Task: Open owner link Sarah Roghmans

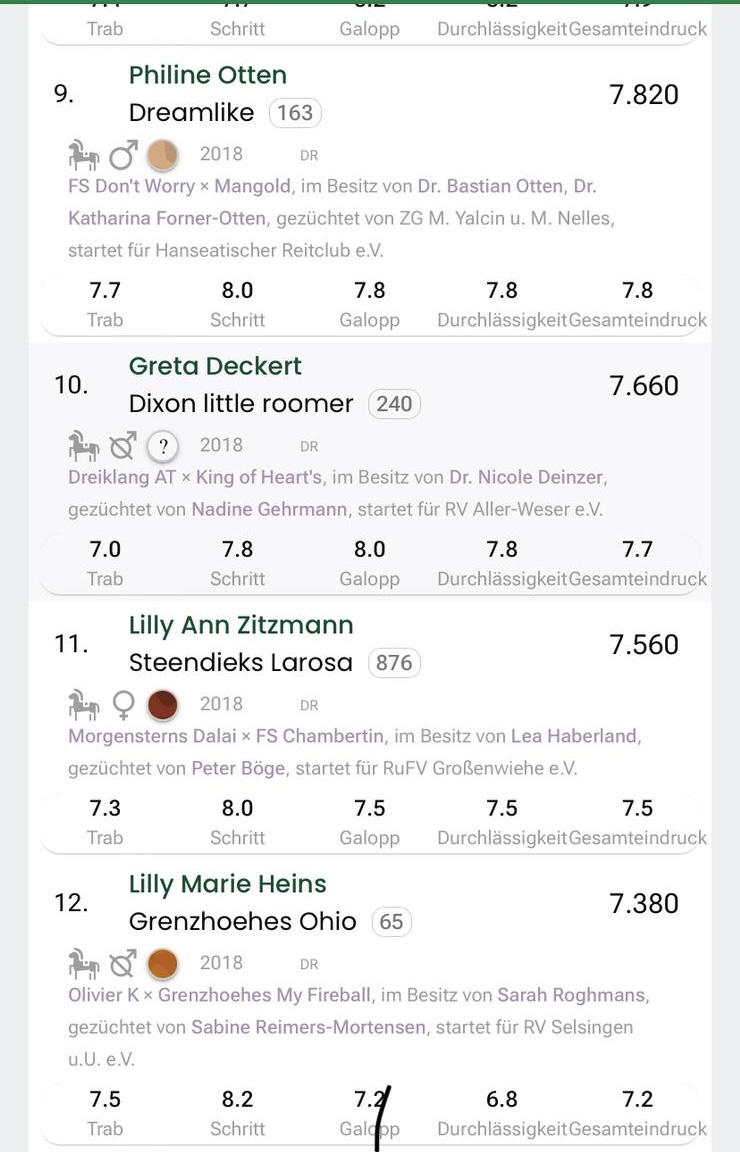Action: [x=572, y=995]
